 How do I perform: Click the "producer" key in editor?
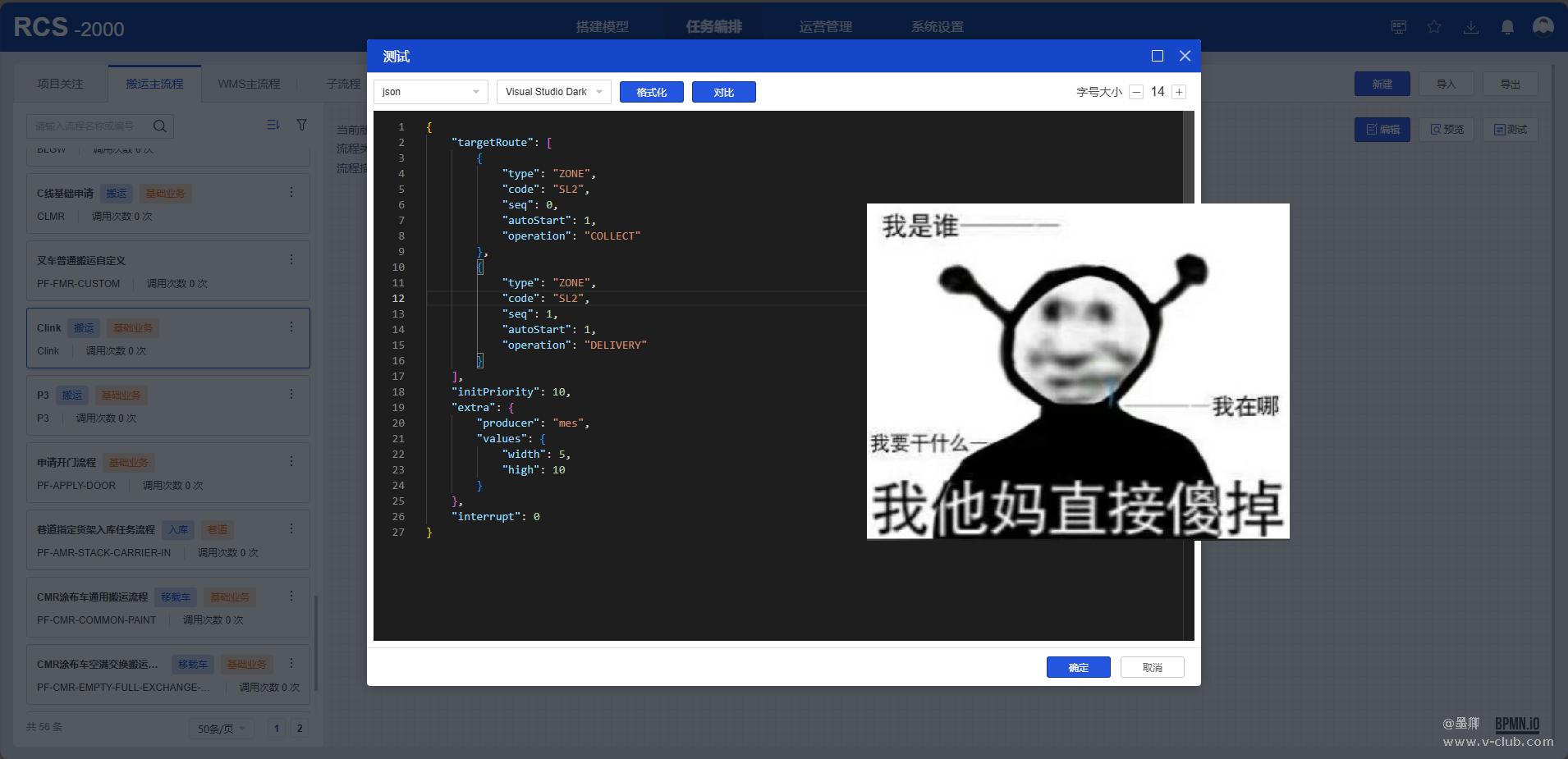click(509, 423)
